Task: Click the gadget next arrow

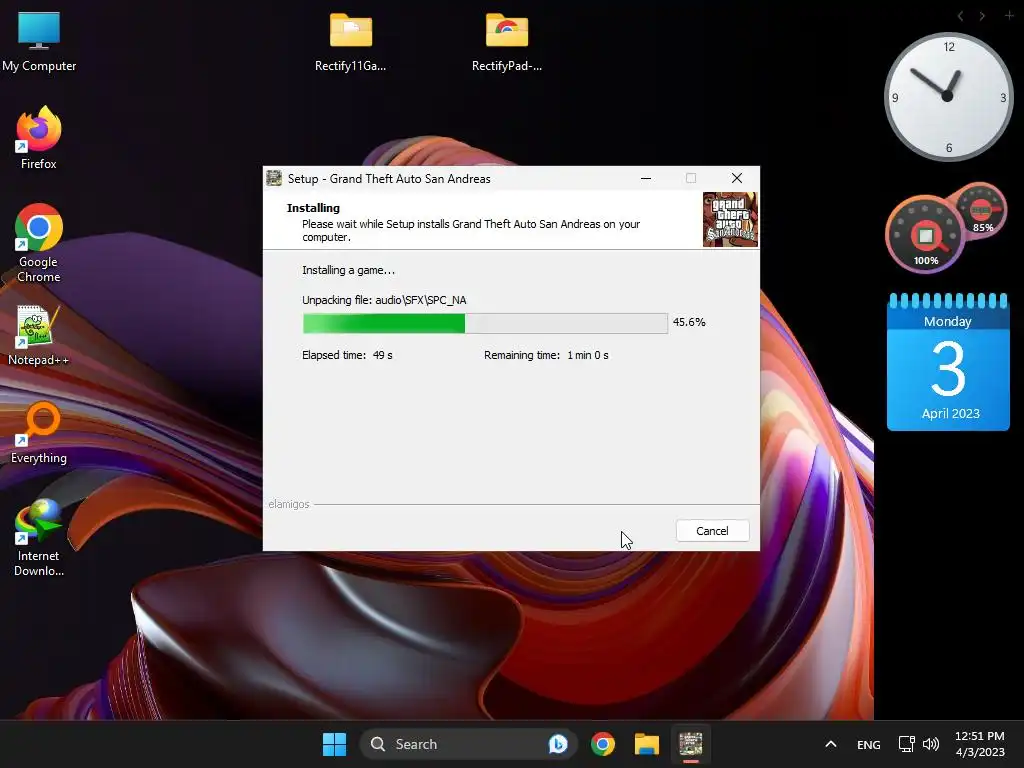Action: pos(982,16)
